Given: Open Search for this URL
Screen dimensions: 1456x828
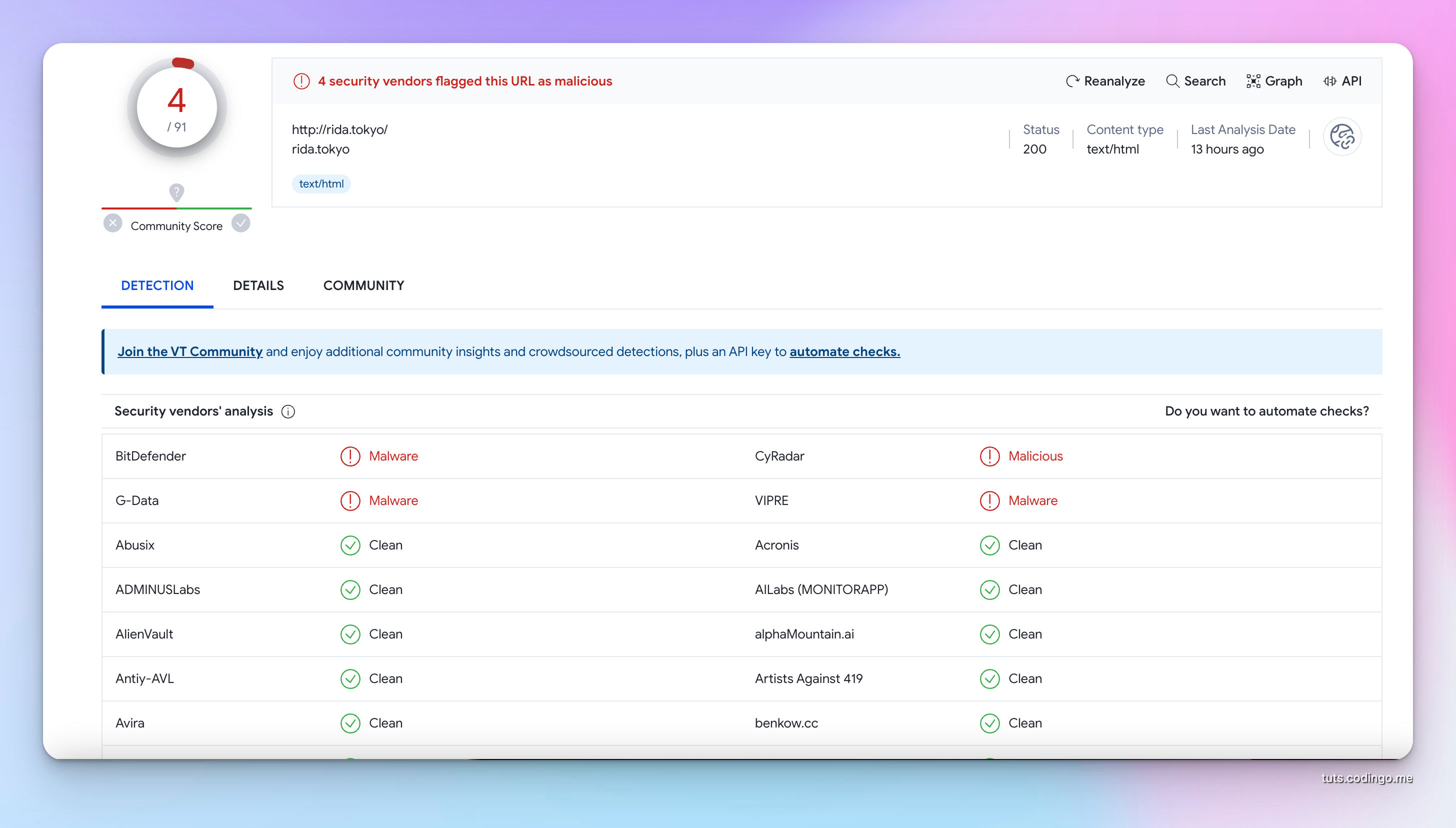Looking at the screenshot, I should click(1195, 81).
